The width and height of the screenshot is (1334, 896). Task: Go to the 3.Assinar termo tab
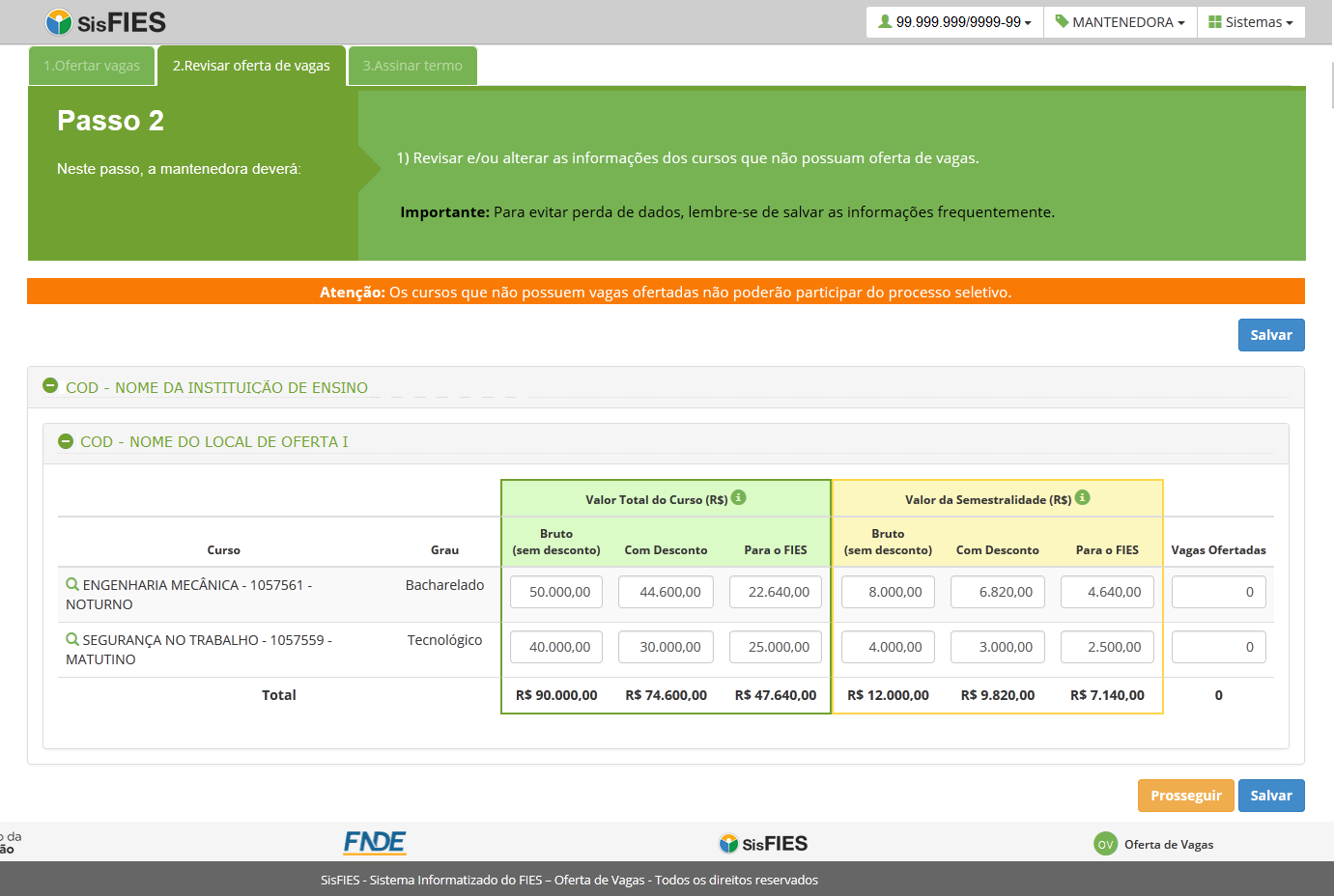(x=412, y=66)
